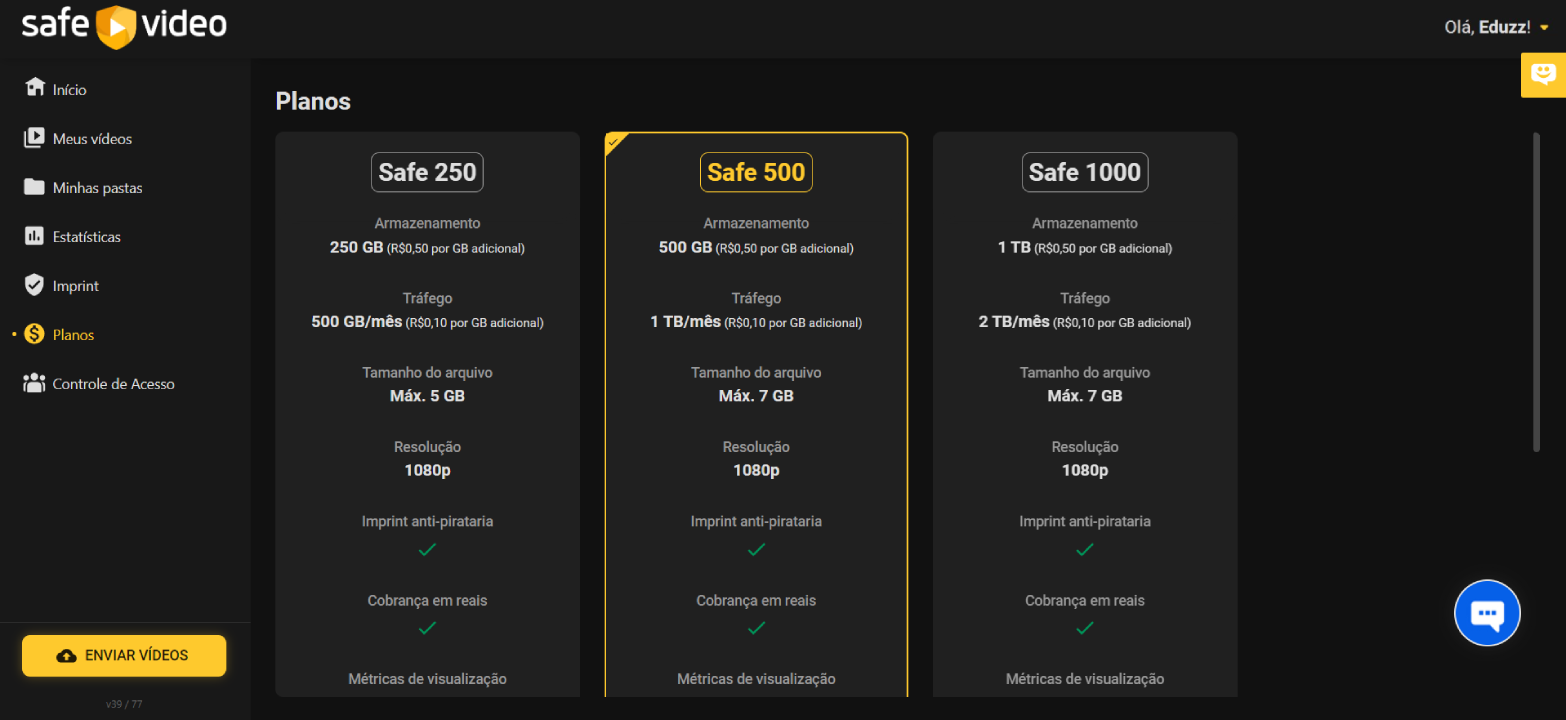
Task: Click the vertical scrollbar on plans page
Action: [x=1537, y=292]
